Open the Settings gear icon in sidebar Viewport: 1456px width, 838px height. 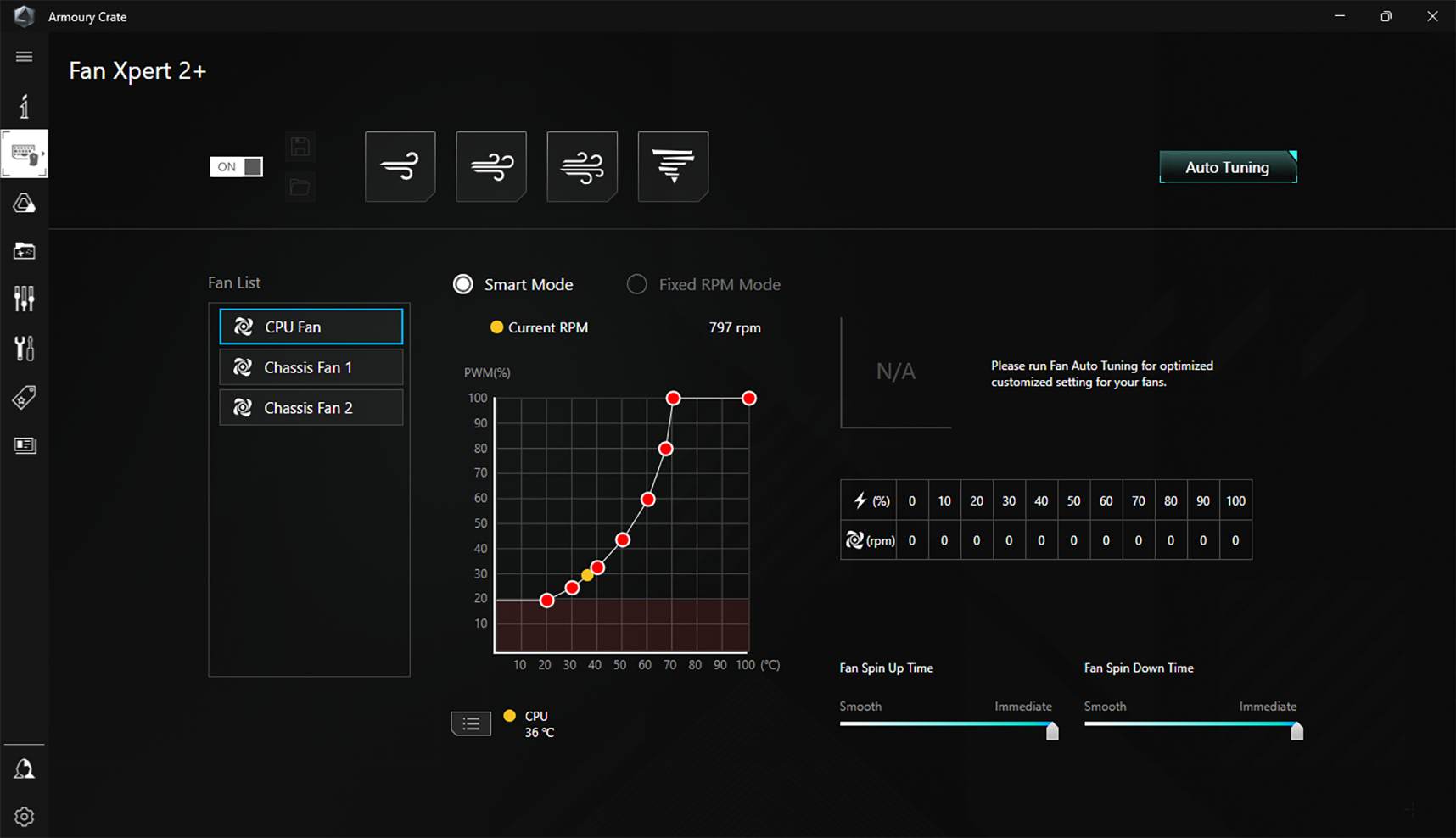pos(24,816)
